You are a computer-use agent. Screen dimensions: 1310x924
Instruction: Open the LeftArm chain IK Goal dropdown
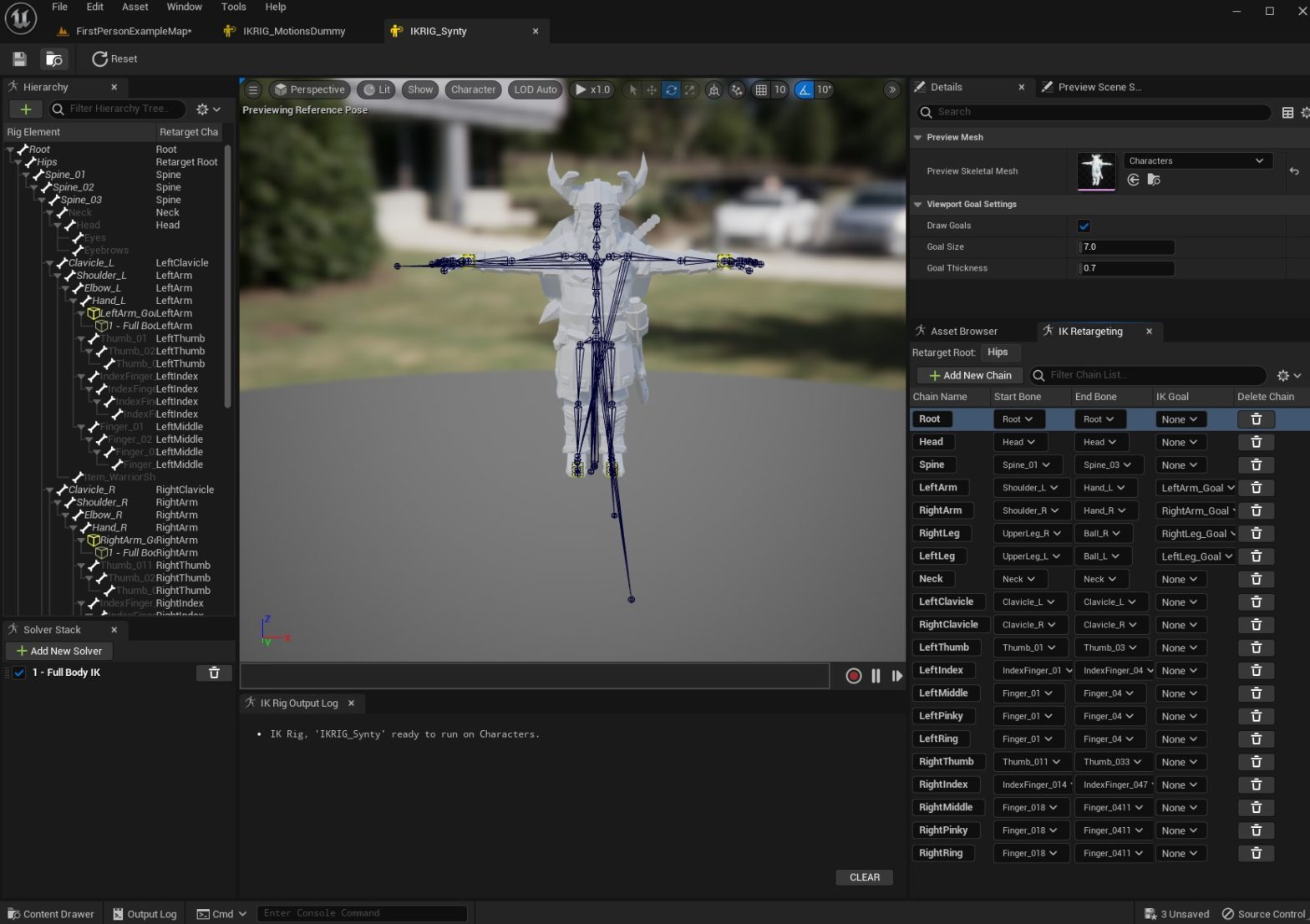(1196, 488)
